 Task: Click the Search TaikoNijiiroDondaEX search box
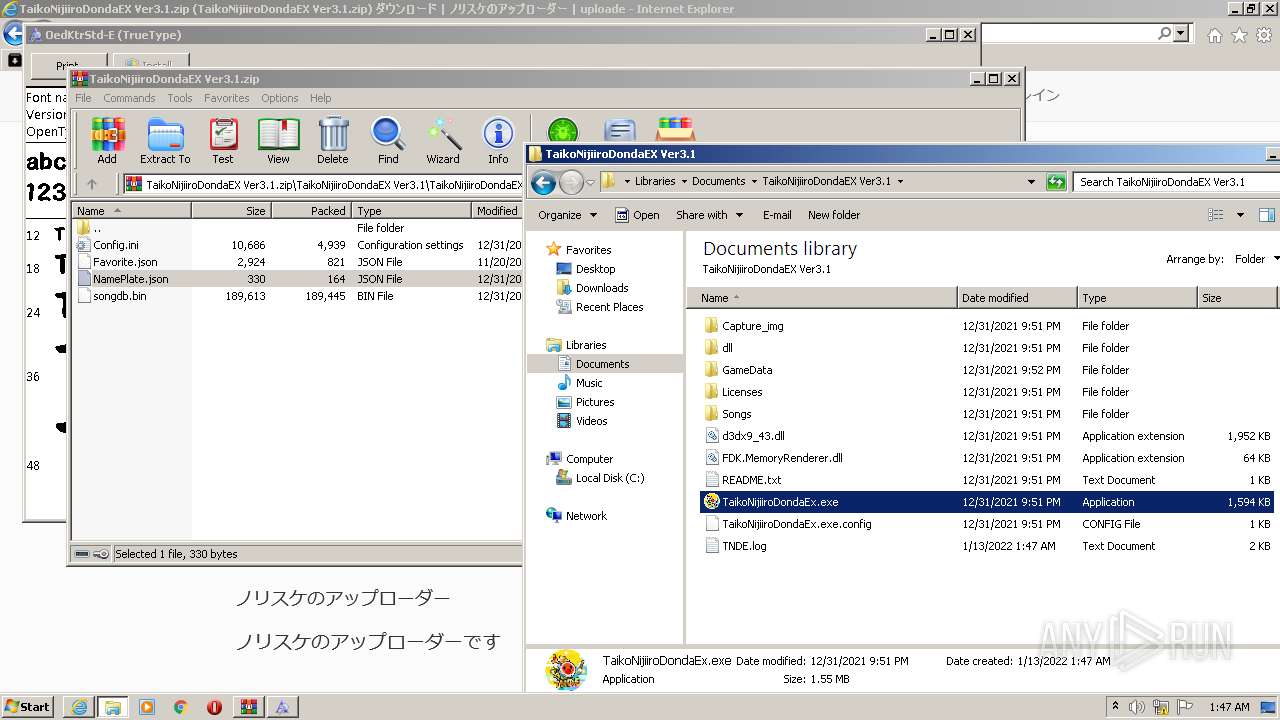[x=1176, y=182]
